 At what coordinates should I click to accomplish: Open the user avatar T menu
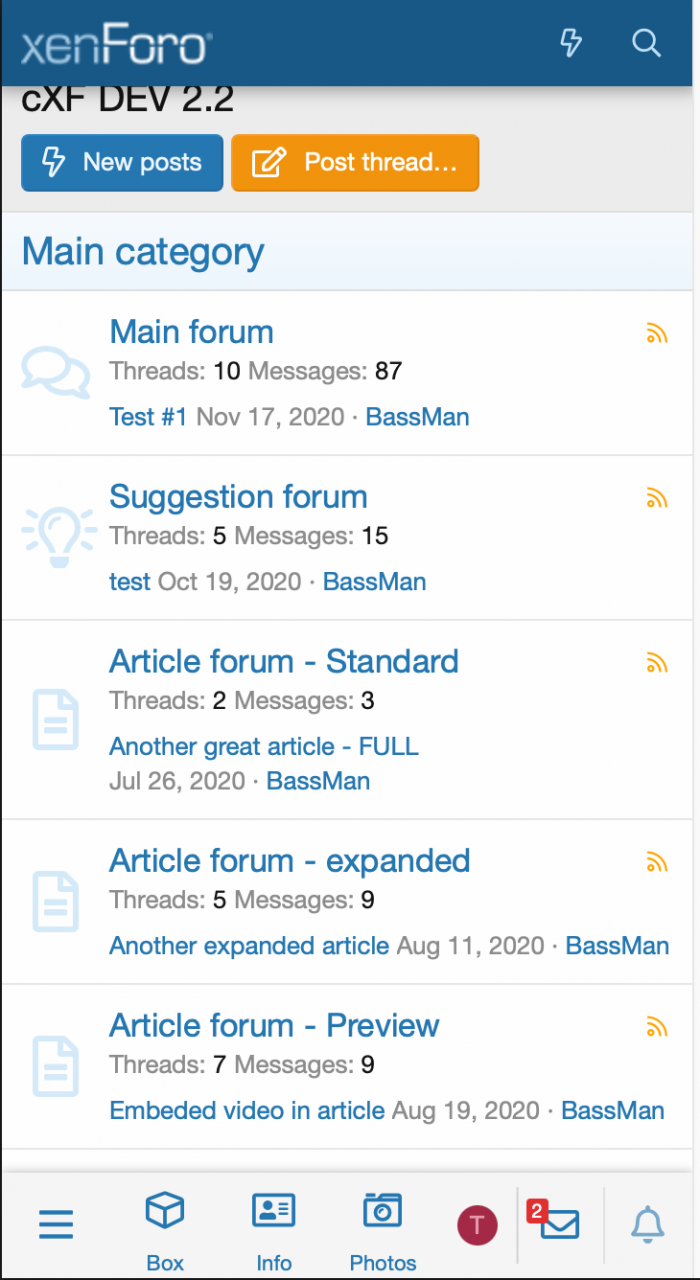(x=477, y=1225)
